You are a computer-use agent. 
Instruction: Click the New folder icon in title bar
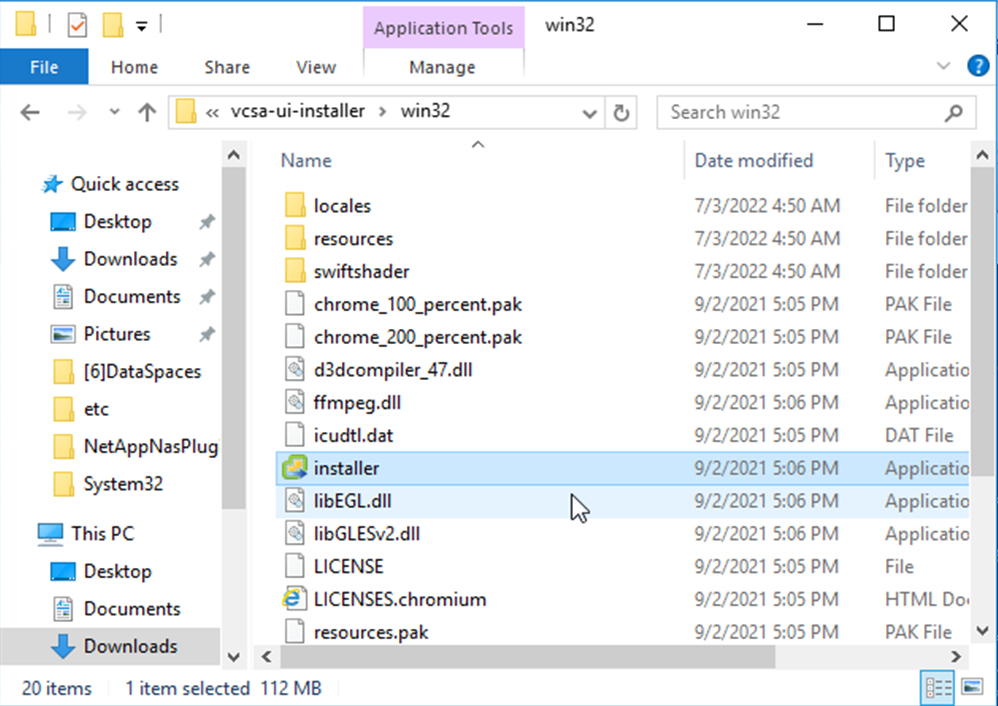click(113, 25)
